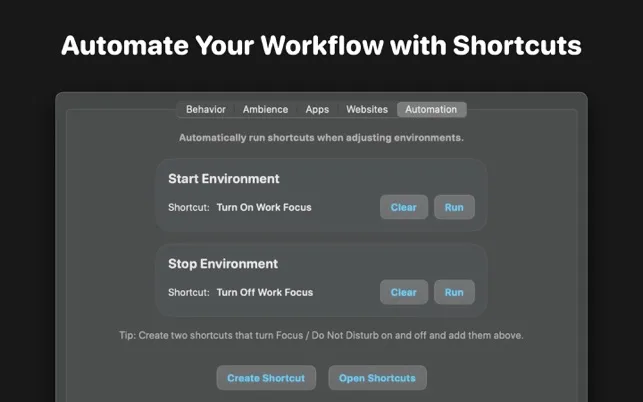Select the Apps tab
643x402 pixels.
(x=317, y=110)
